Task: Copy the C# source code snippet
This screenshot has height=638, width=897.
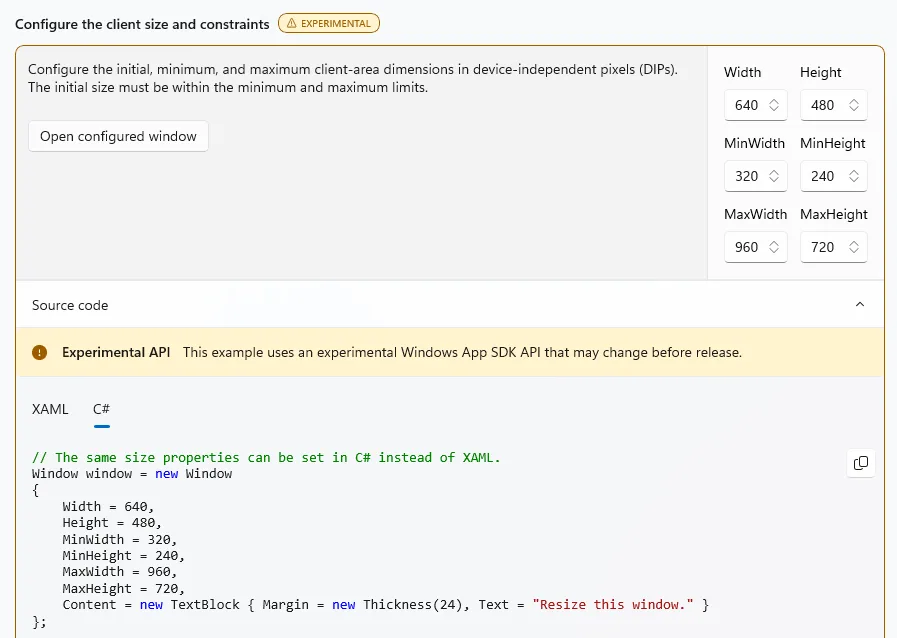Action: (x=860, y=463)
